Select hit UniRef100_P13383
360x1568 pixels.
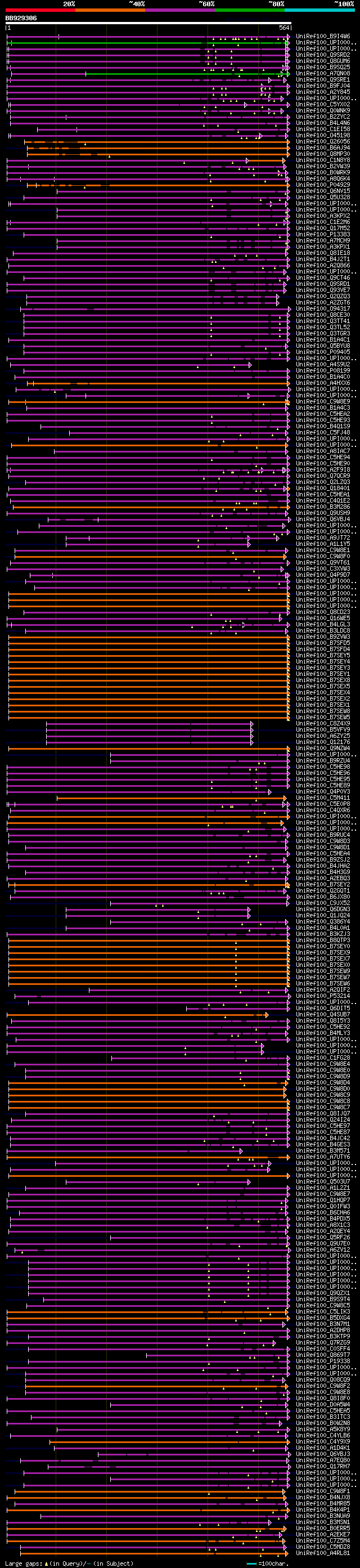[323, 234]
